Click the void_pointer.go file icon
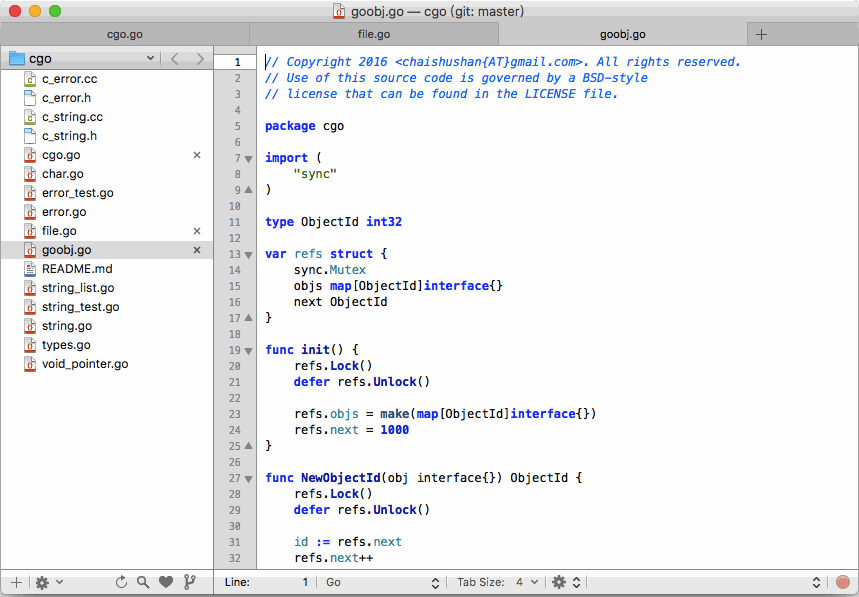This screenshot has width=859, height=597. pyautogui.click(x=30, y=364)
